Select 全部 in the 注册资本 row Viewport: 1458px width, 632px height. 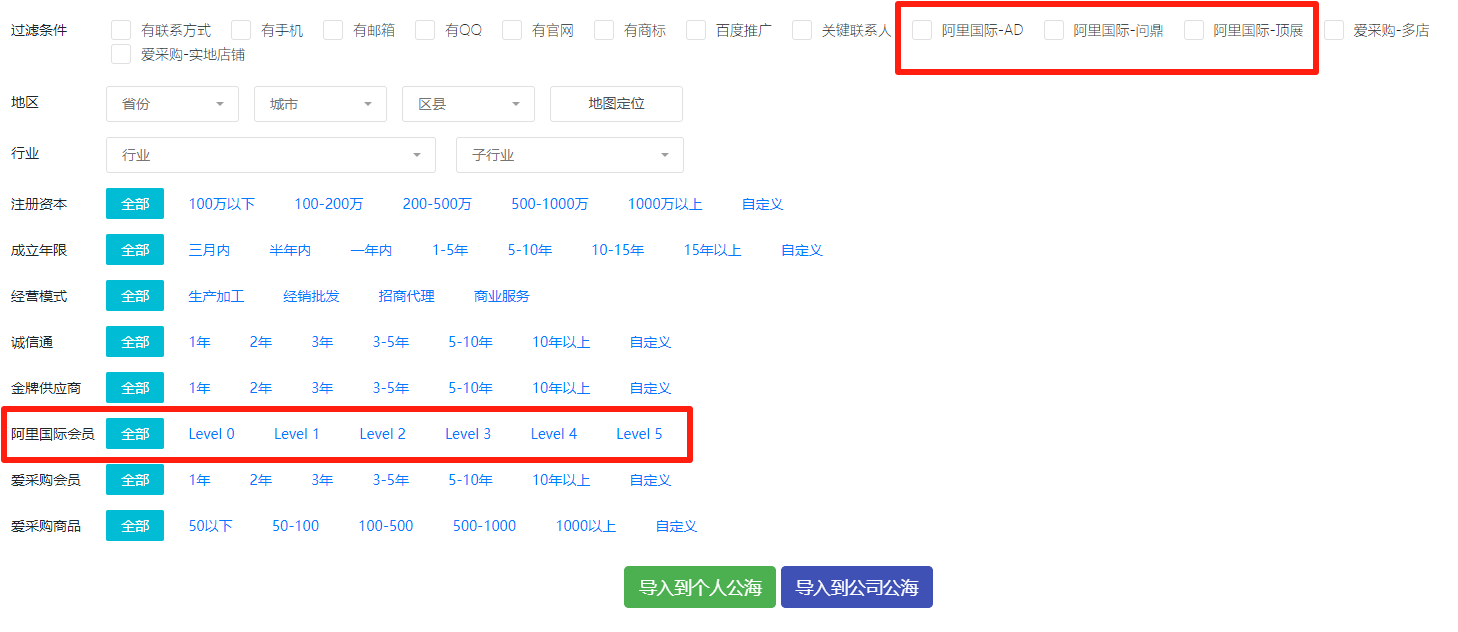point(135,204)
